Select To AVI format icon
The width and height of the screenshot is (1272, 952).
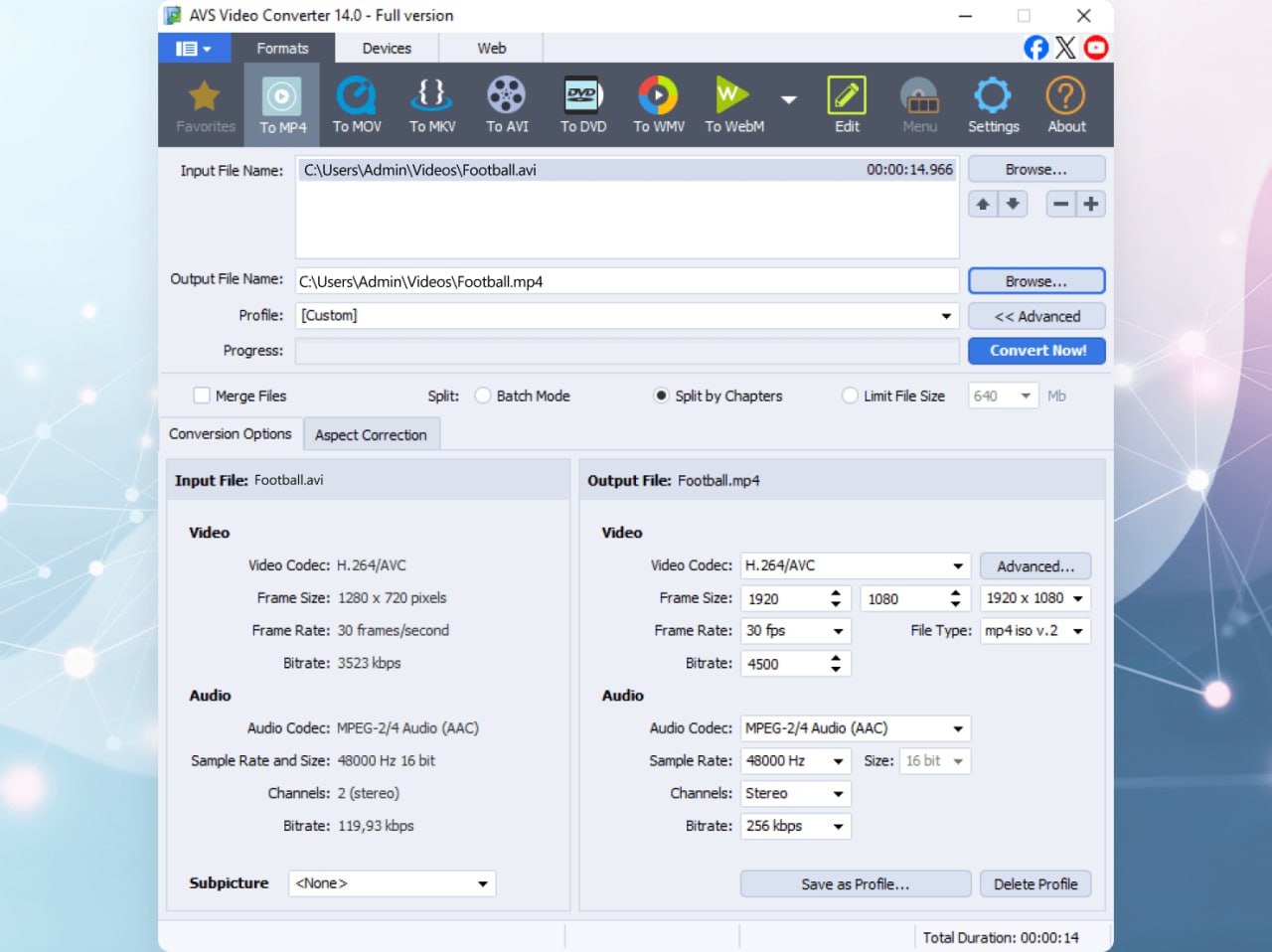pyautogui.click(x=507, y=103)
